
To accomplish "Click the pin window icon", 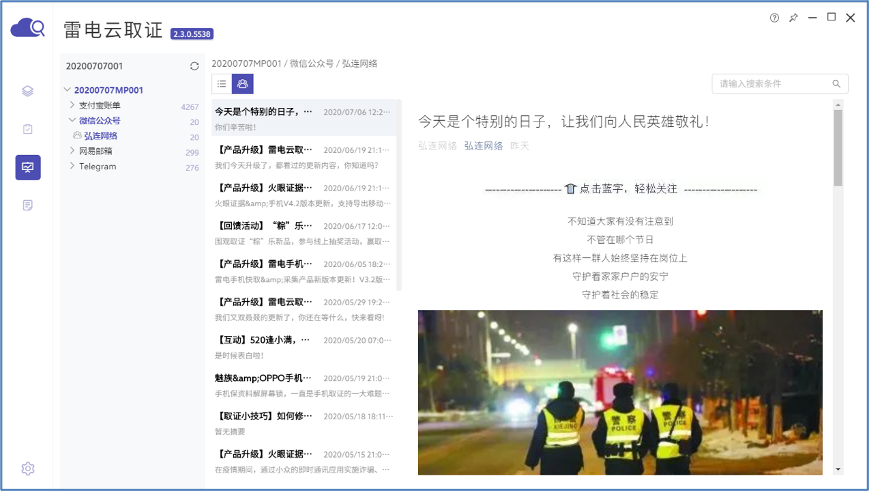I will pyautogui.click(x=793, y=18).
